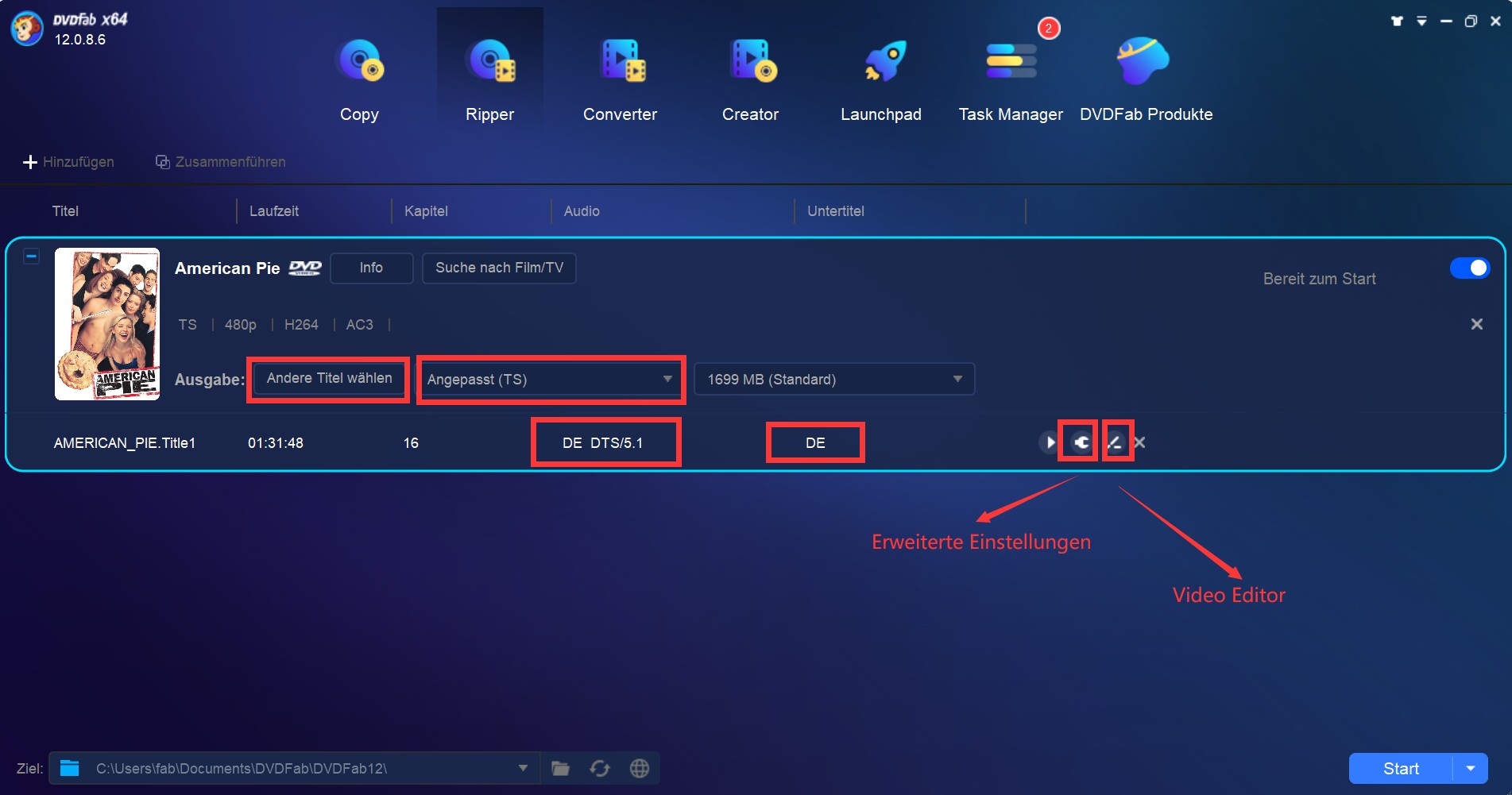Image resolution: width=1512 pixels, height=795 pixels.
Task: Collapse the American Pie task entry
Action: 31,256
